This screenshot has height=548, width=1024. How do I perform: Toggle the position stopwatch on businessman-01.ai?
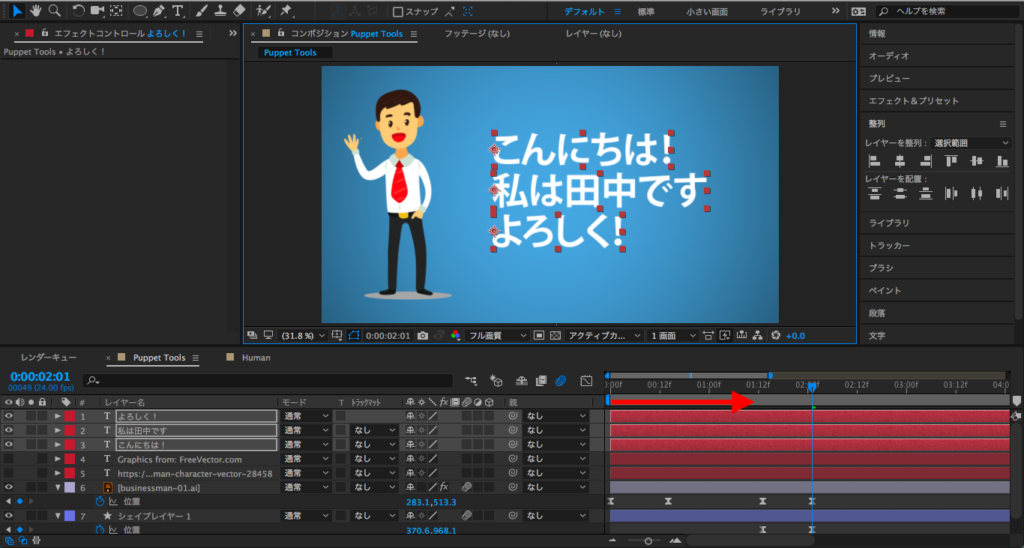(99, 501)
